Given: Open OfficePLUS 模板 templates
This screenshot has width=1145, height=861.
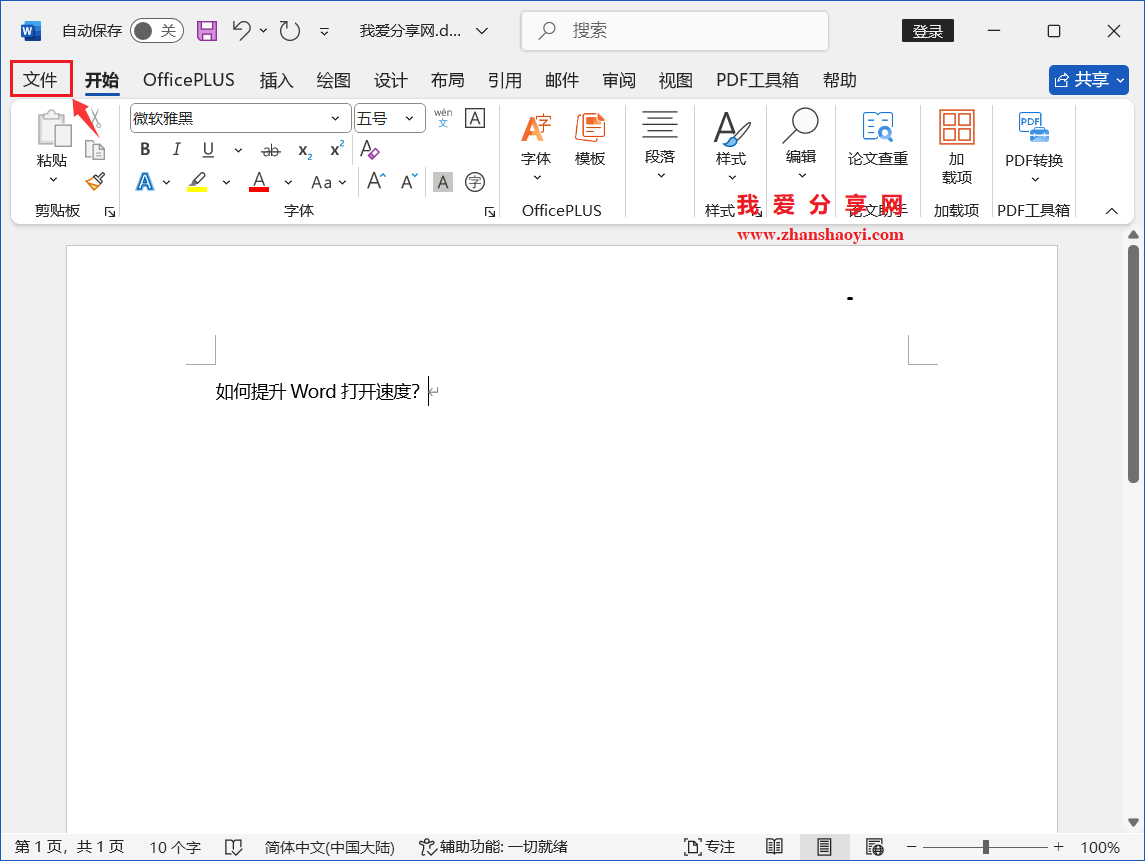Looking at the screenshot, I should click(590, 139).
